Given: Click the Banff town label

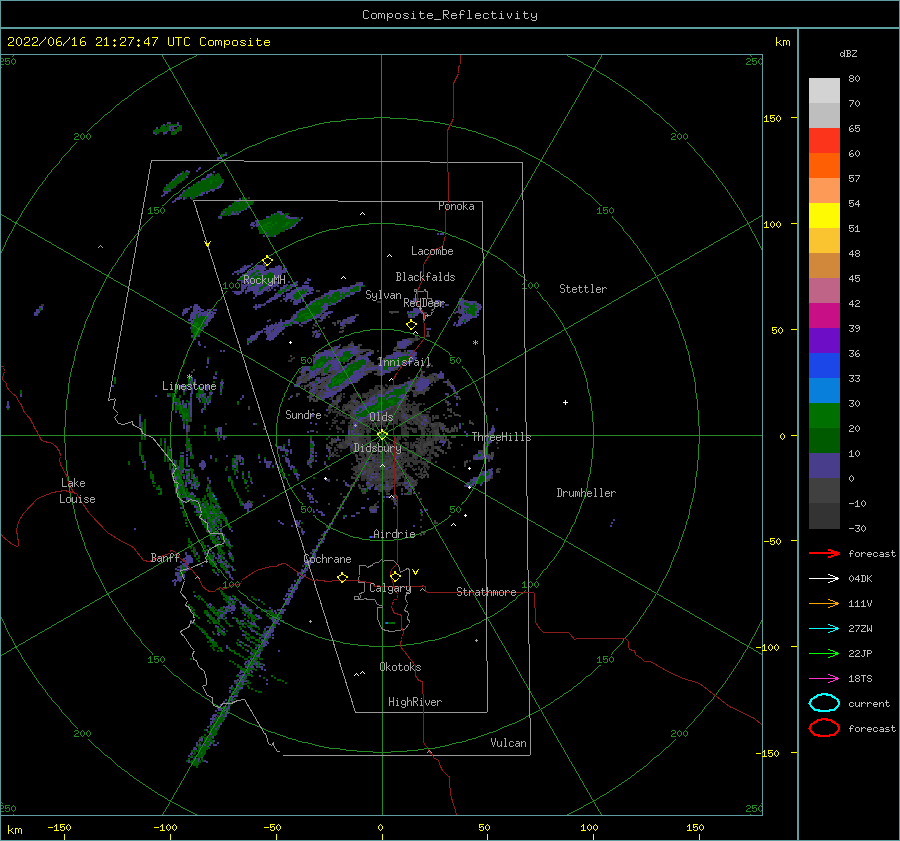Looking at the screenshot, I should coord(165,557).
